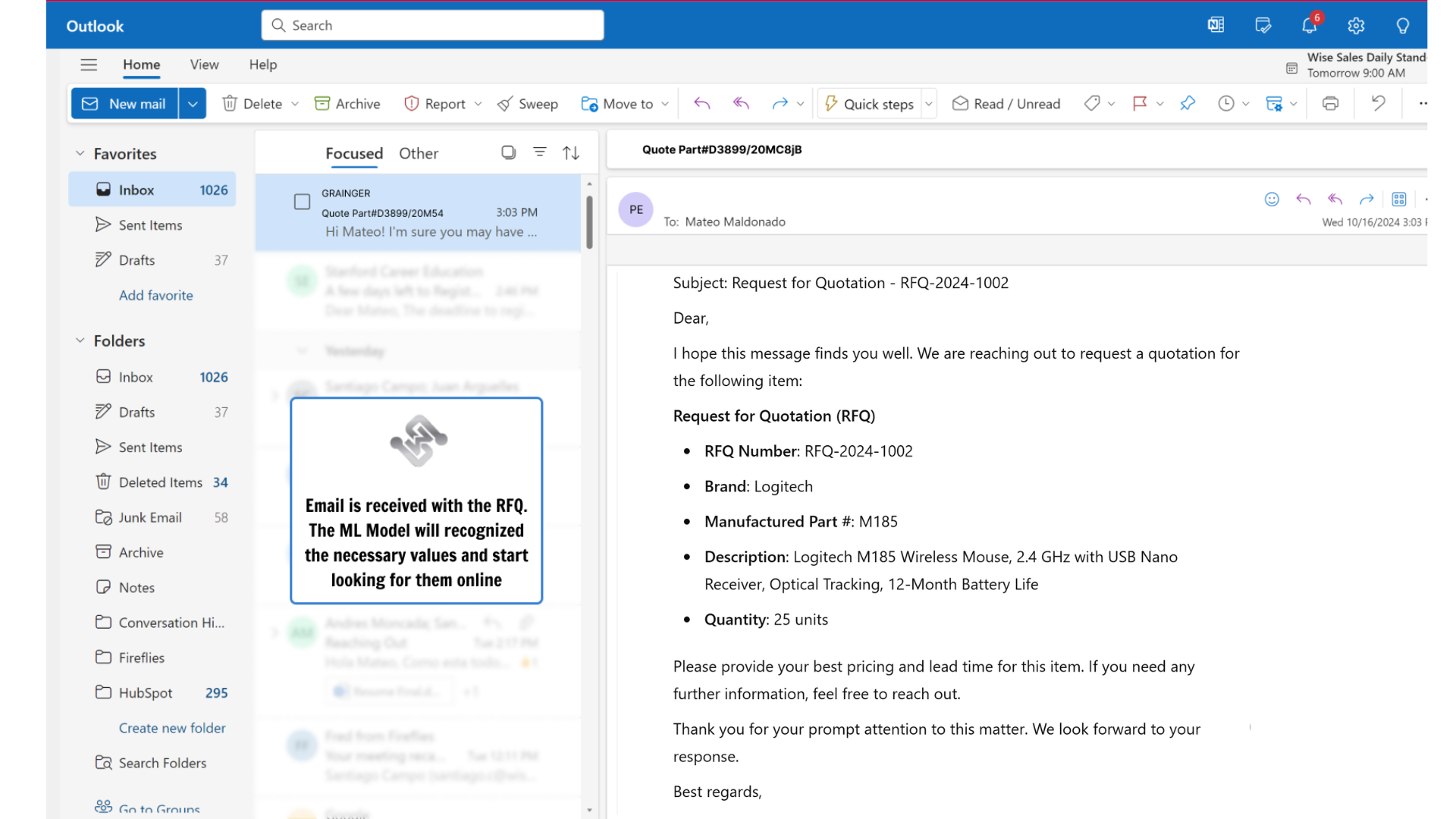Viewport: 1456px width, 819px height.
Task: Show the Other inbox tab
Action: pos(419,153)
